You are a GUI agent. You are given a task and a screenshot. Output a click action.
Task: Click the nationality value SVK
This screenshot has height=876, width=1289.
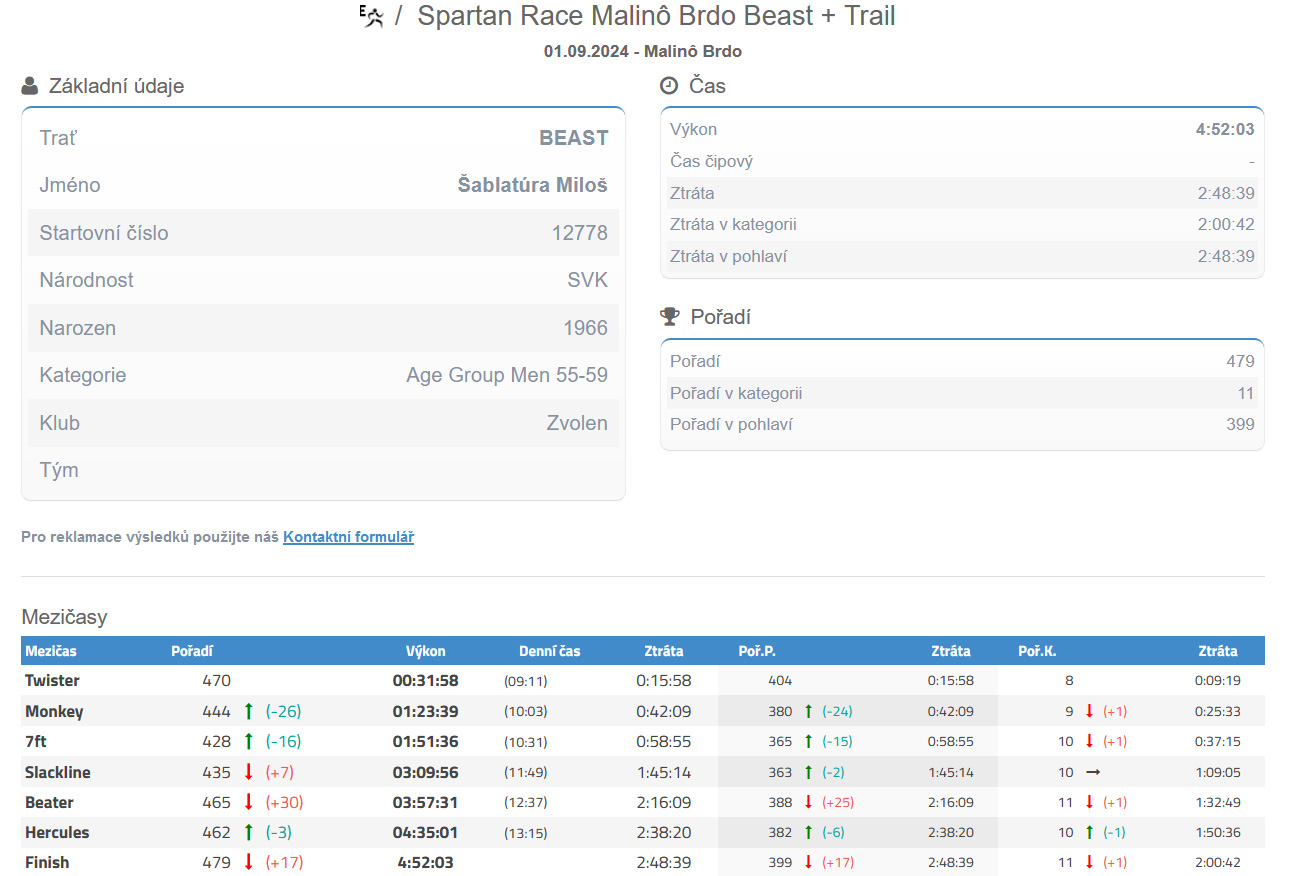(x=588, y=280)
